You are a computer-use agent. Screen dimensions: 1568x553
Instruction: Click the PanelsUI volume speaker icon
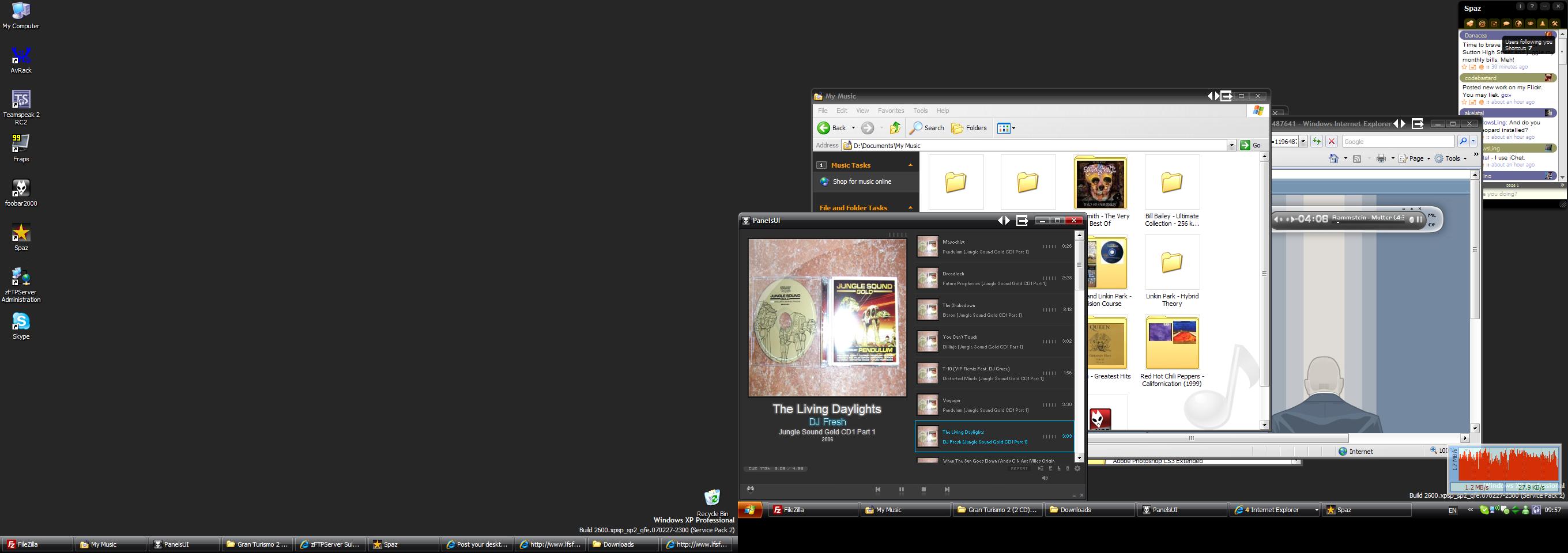(1045, 478)
